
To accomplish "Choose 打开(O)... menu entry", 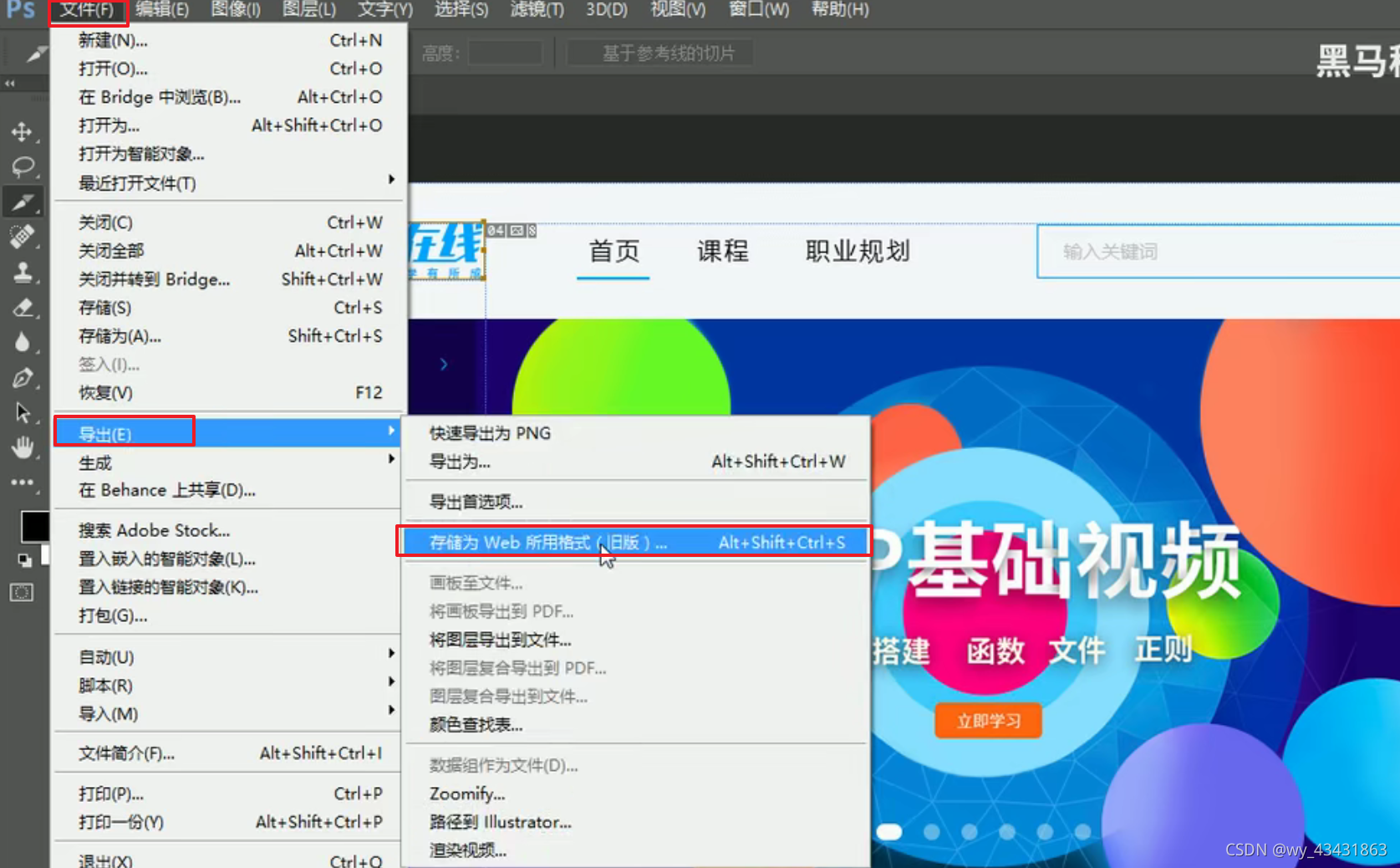I will coord(227,69).
